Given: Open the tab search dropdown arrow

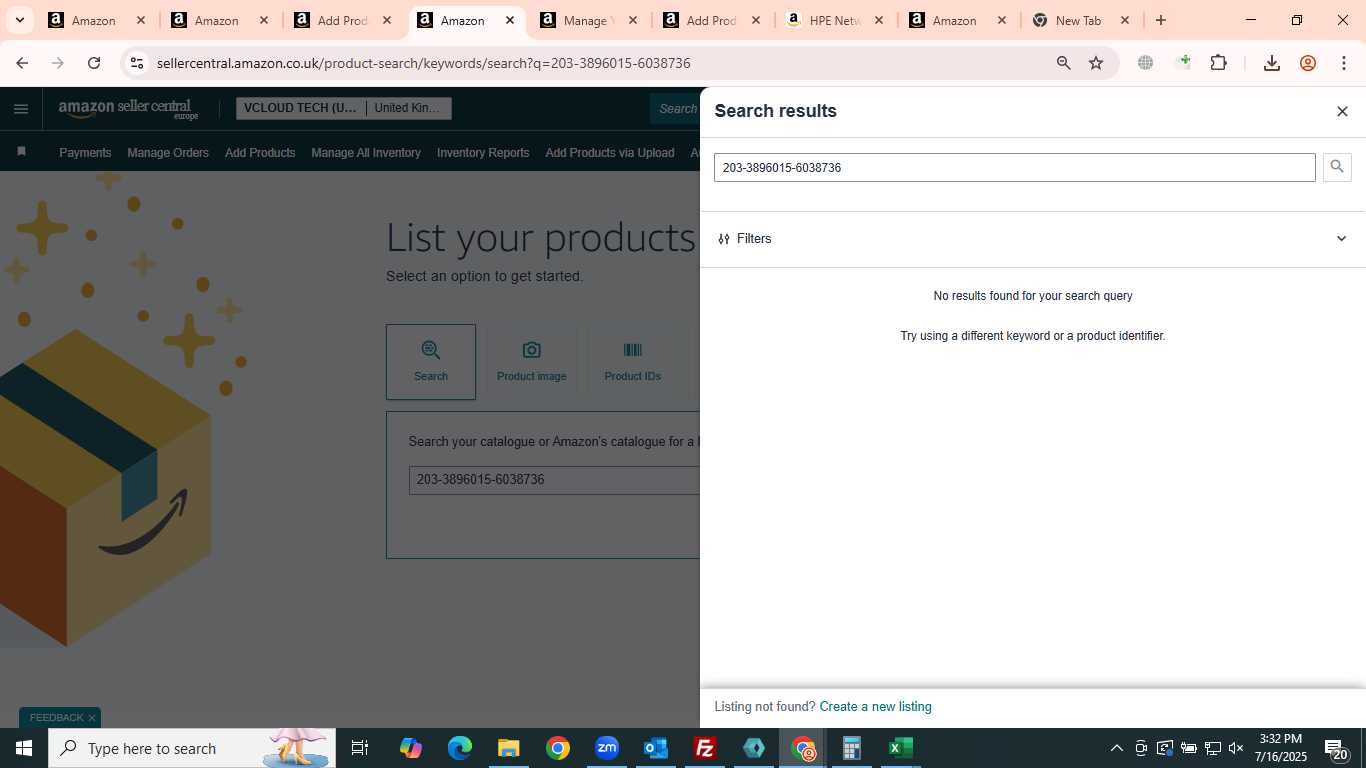Looking at the screenshot, I should click(x=19, y=20).
